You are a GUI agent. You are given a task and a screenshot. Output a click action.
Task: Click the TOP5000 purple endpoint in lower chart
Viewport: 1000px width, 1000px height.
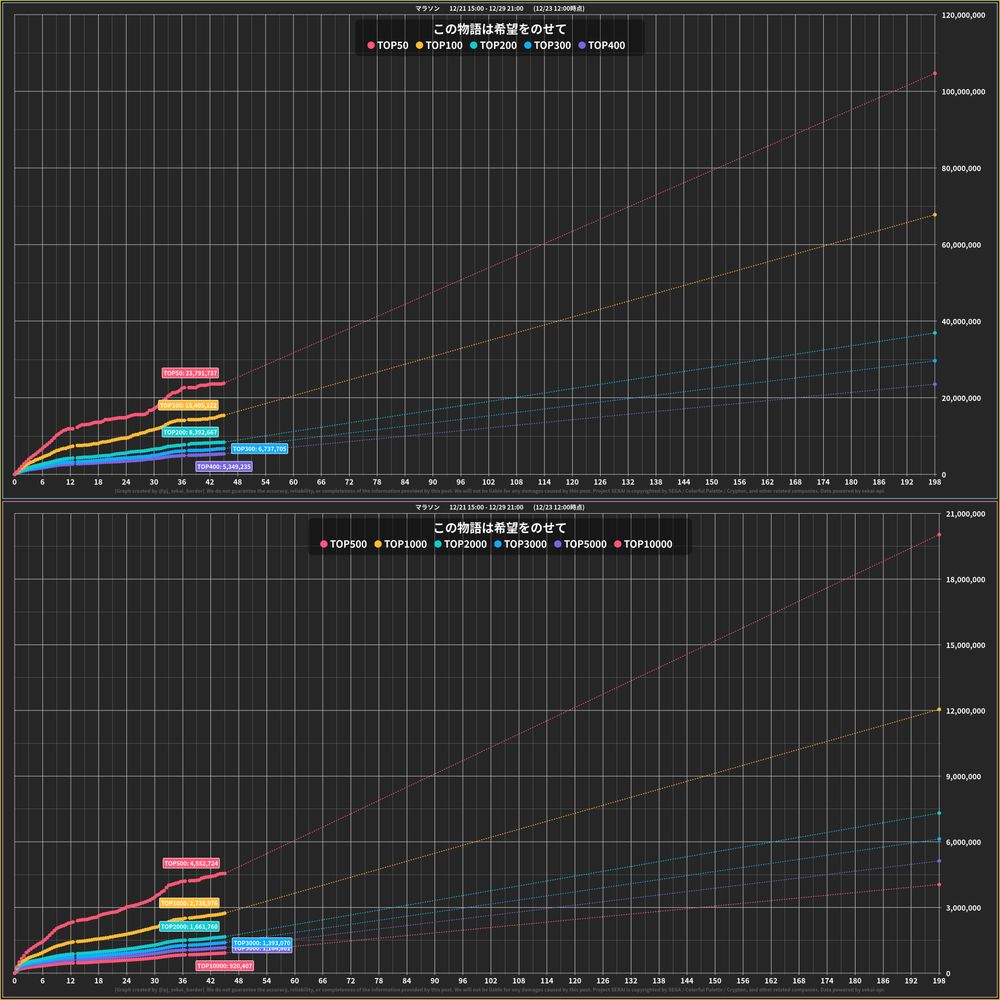(x=939, y=861)
